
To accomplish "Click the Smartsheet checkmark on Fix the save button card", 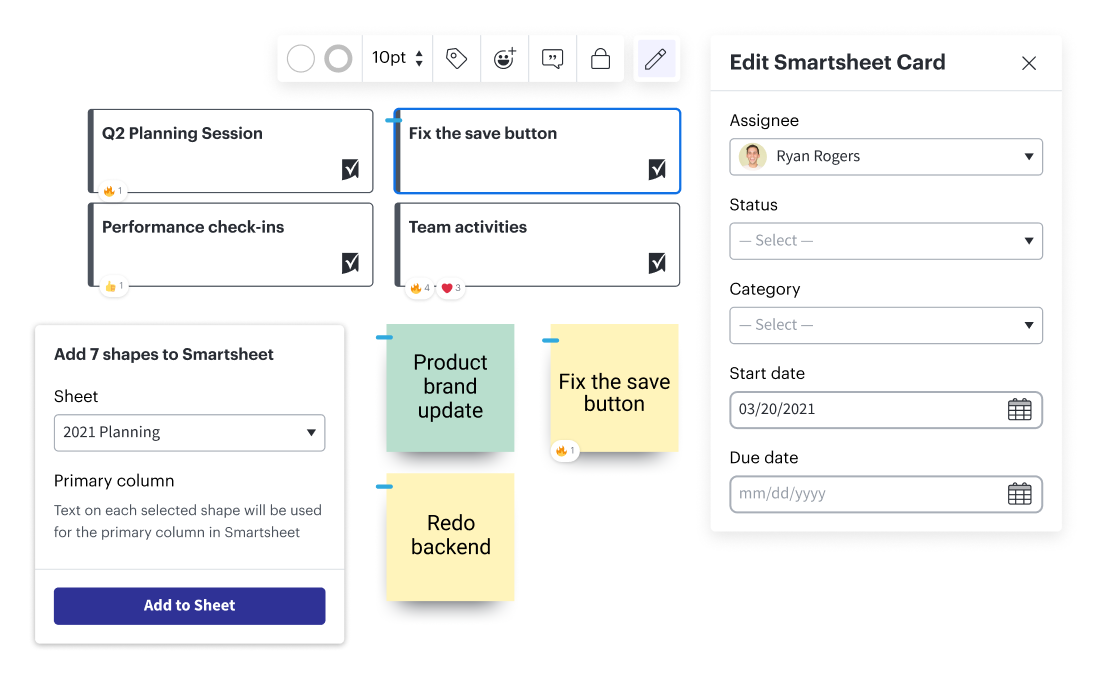I will click(x=657, y=170).
